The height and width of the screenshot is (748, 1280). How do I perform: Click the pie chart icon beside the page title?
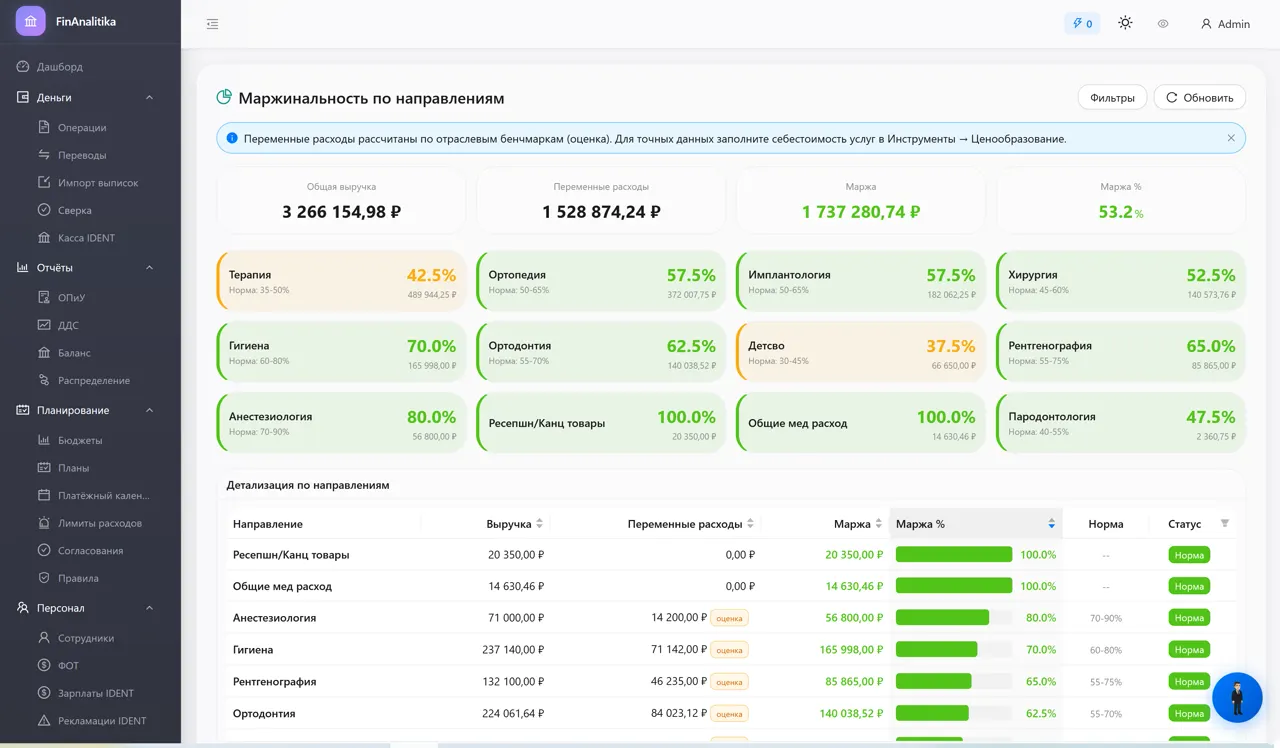pos(225,98)
